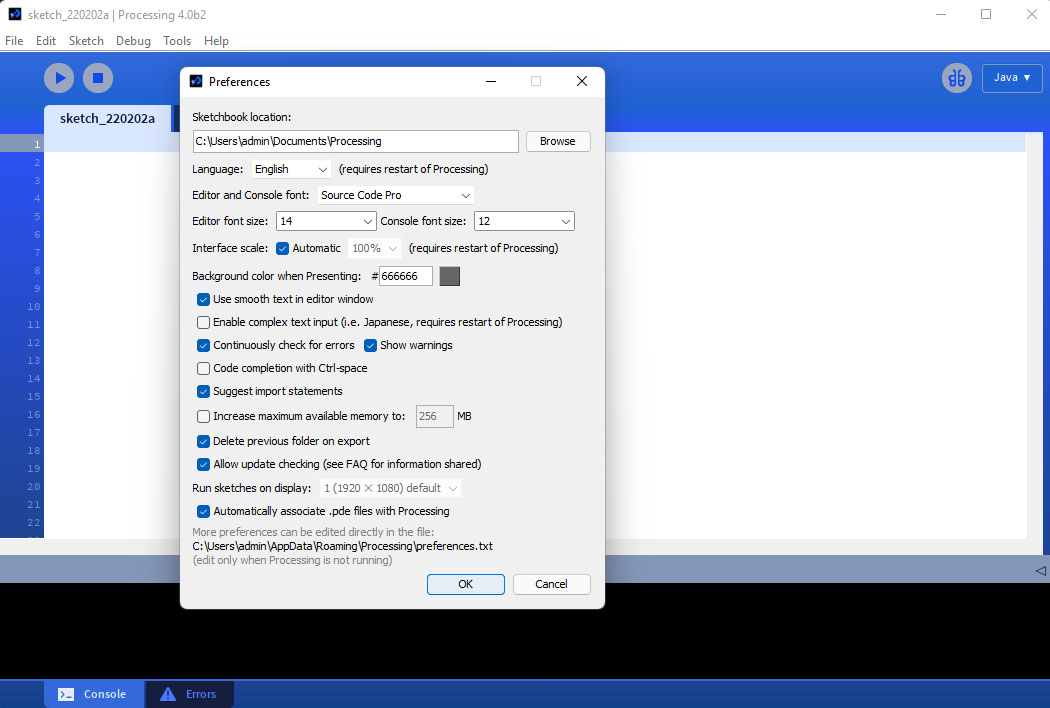The height and width of the screenshot is (708, 1050).
Task: Click the Errors warning triangle icon
Action: coord(167,694)
